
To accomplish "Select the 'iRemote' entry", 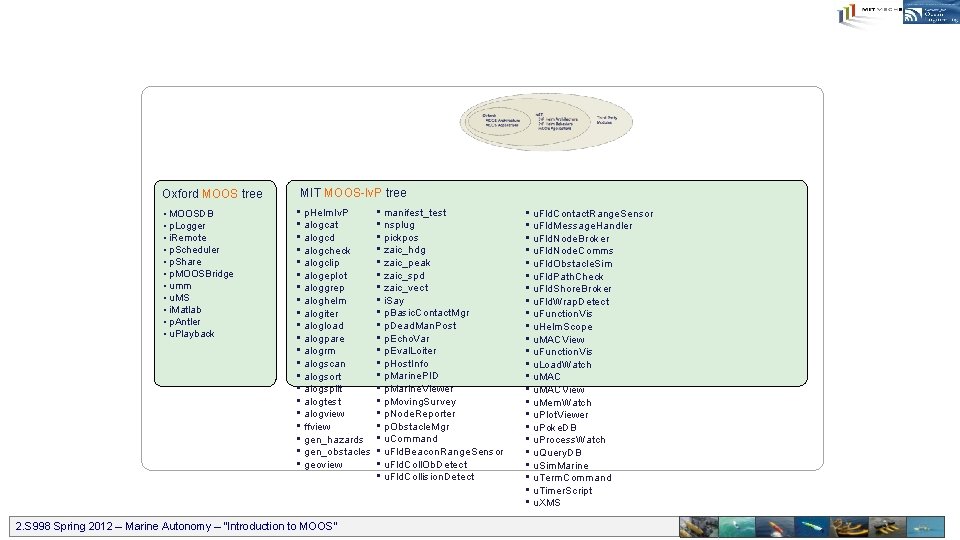I will point(188,238).
